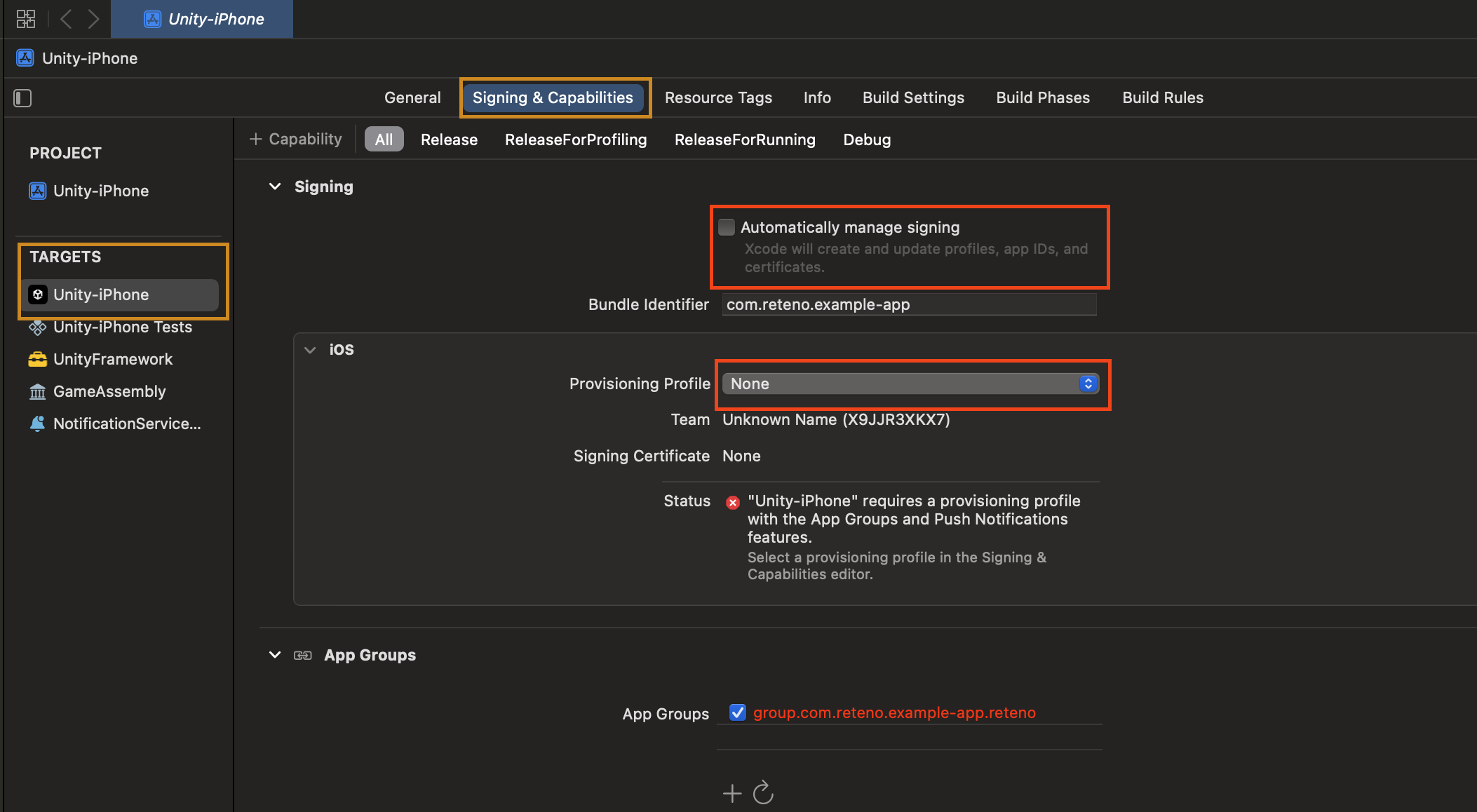Viewport: 1477px width, 812px height.
Task: Select the Release configuration filter
Action: [x=449, y=140]
